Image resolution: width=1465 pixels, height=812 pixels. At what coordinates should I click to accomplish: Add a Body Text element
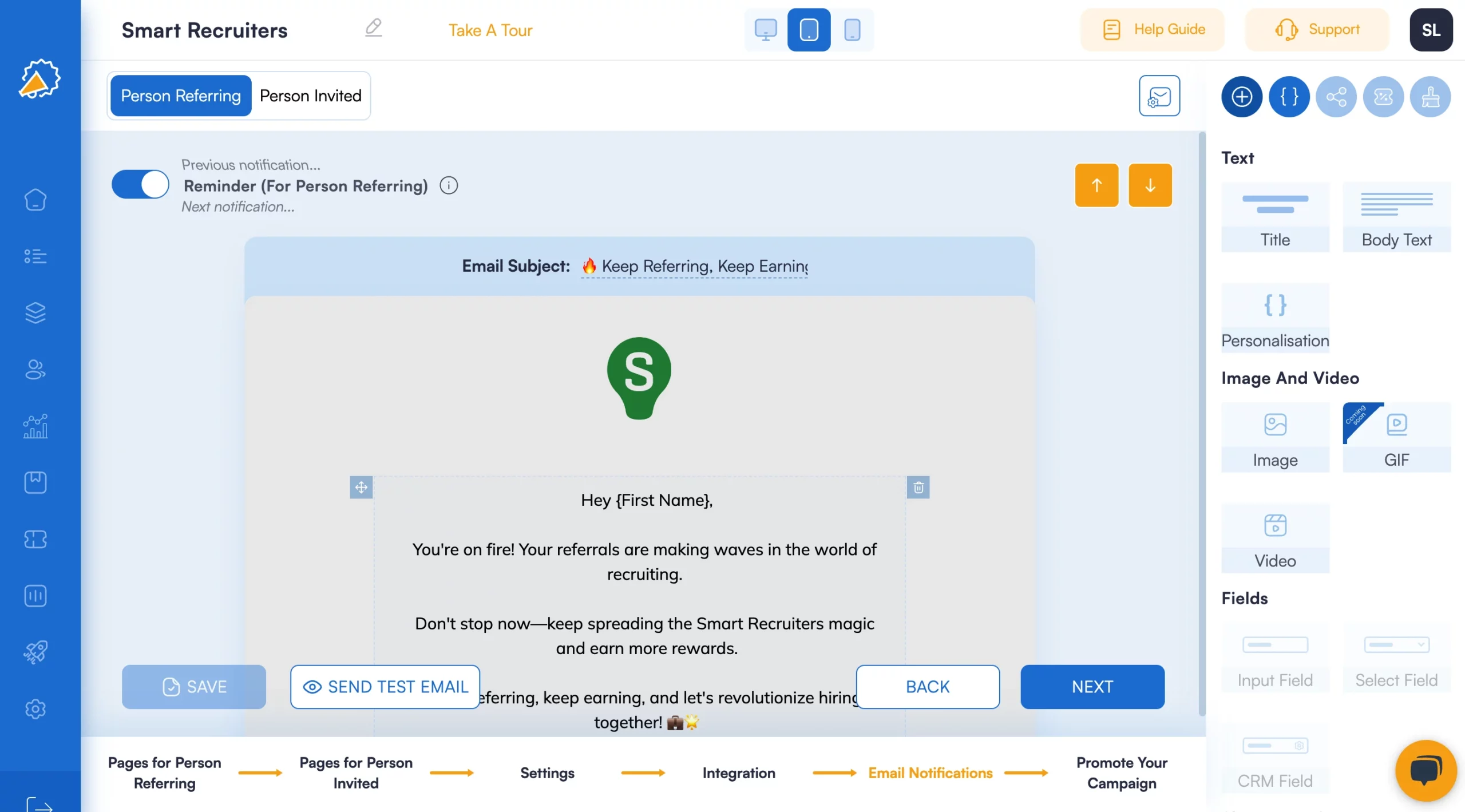1396,217
